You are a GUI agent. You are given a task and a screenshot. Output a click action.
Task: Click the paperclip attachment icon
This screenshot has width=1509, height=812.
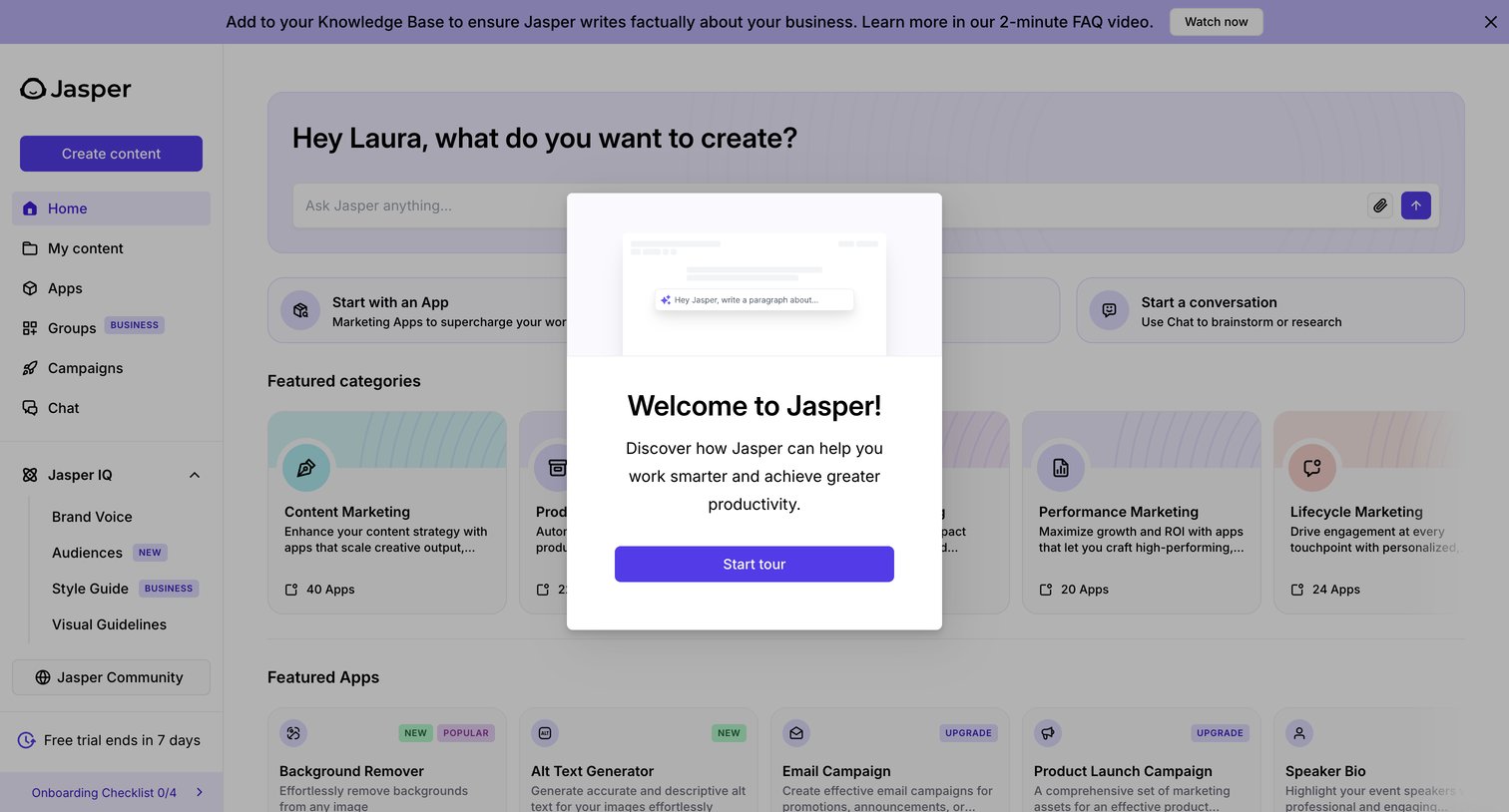click(x=1380, y=205)
